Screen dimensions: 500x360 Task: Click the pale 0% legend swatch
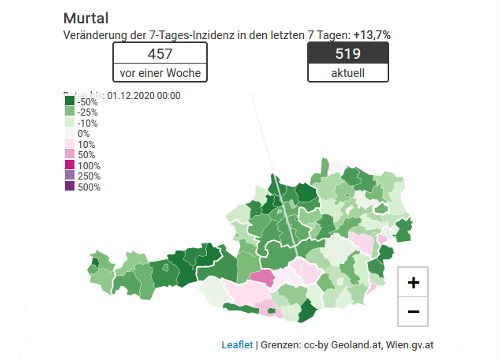point(70,133)
